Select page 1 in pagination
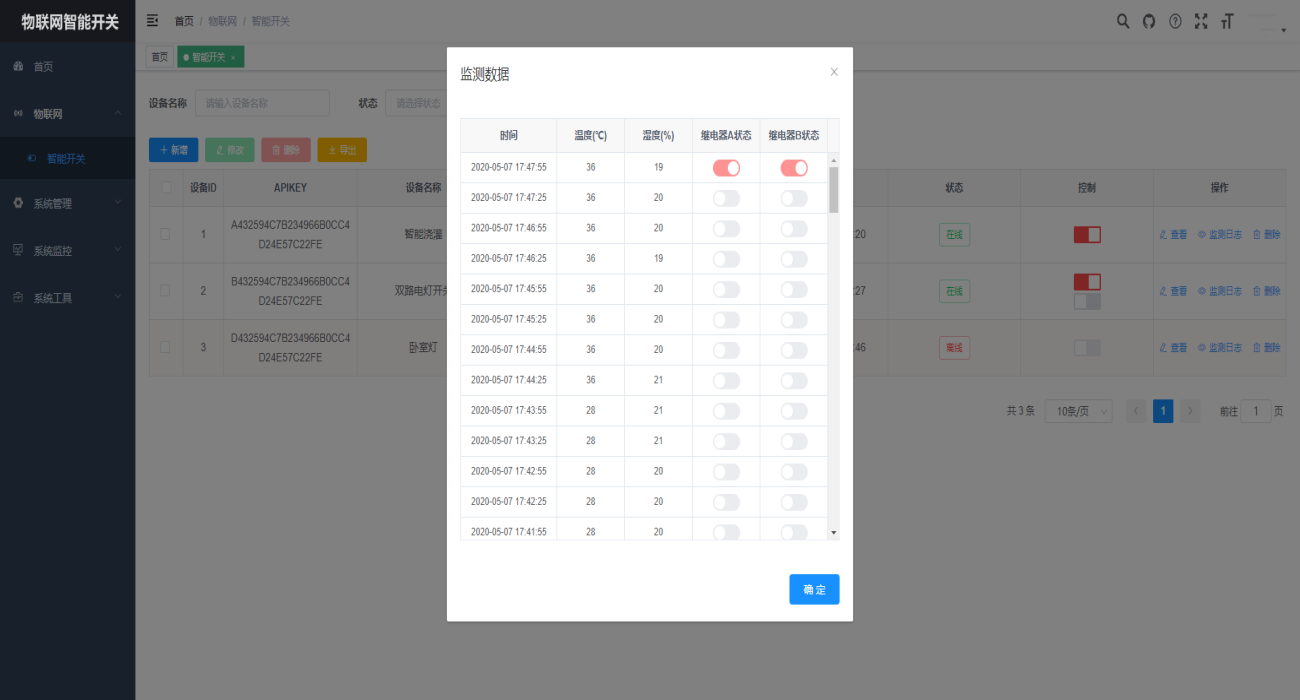Image resolution: width=1300 pixels, height=700 pixels. 1163,411
